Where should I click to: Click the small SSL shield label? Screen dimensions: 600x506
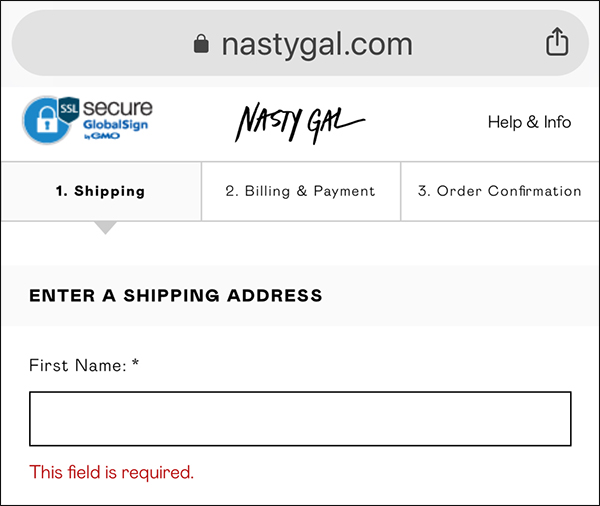(69, 107)
